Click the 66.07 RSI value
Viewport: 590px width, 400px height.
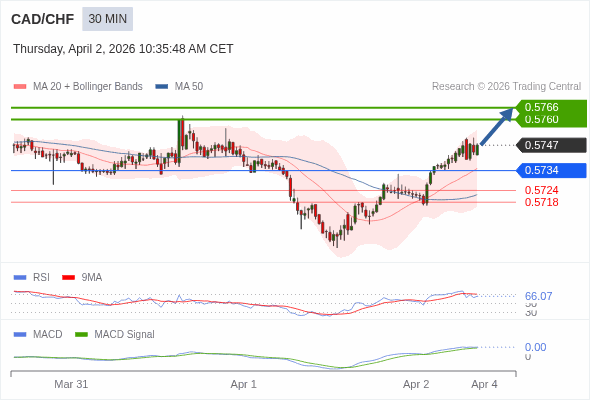coord(538,296)
